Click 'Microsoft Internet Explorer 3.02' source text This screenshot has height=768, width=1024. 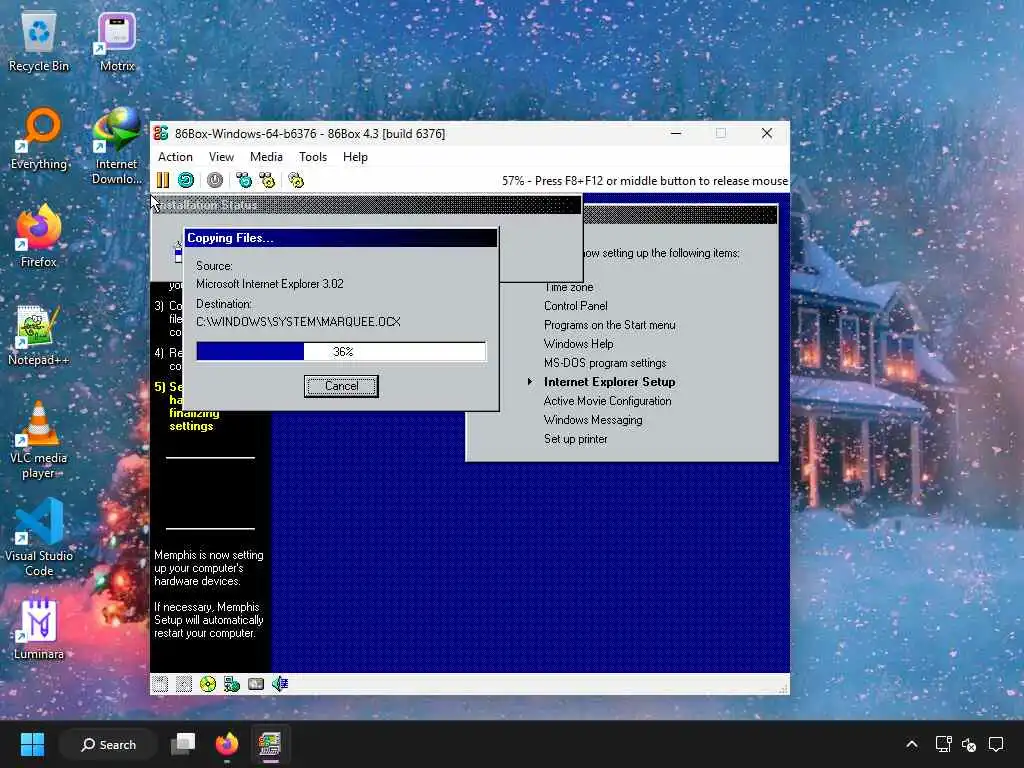(270, 284)
